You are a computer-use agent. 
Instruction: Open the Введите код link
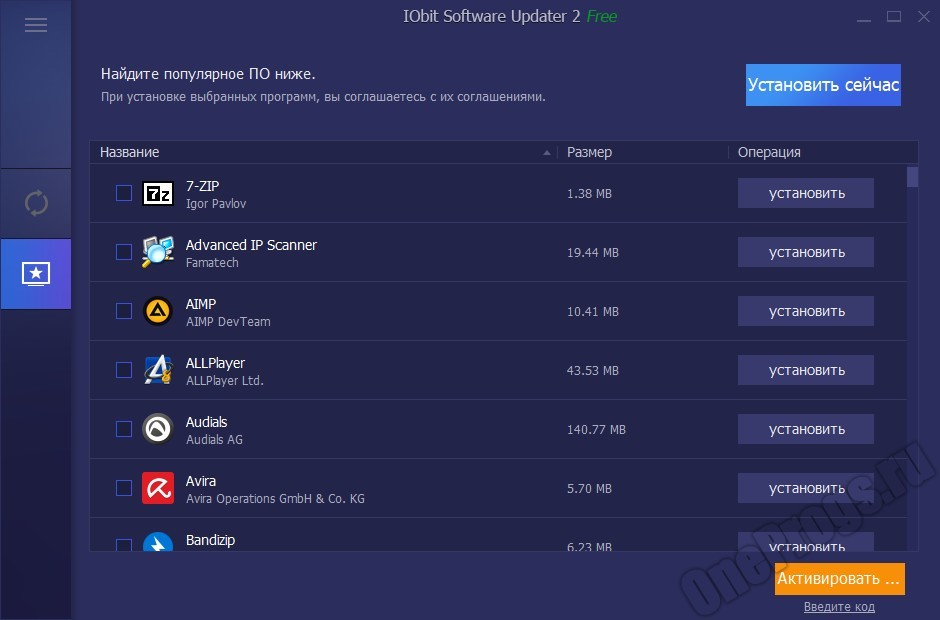(839, 607)
